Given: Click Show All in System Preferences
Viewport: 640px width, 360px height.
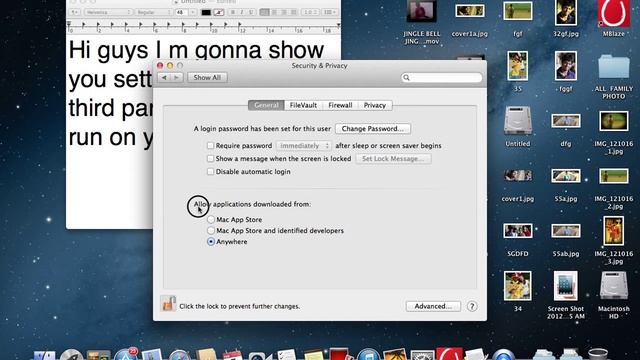Looking at the screenshot, I should (x=207, y=78).
